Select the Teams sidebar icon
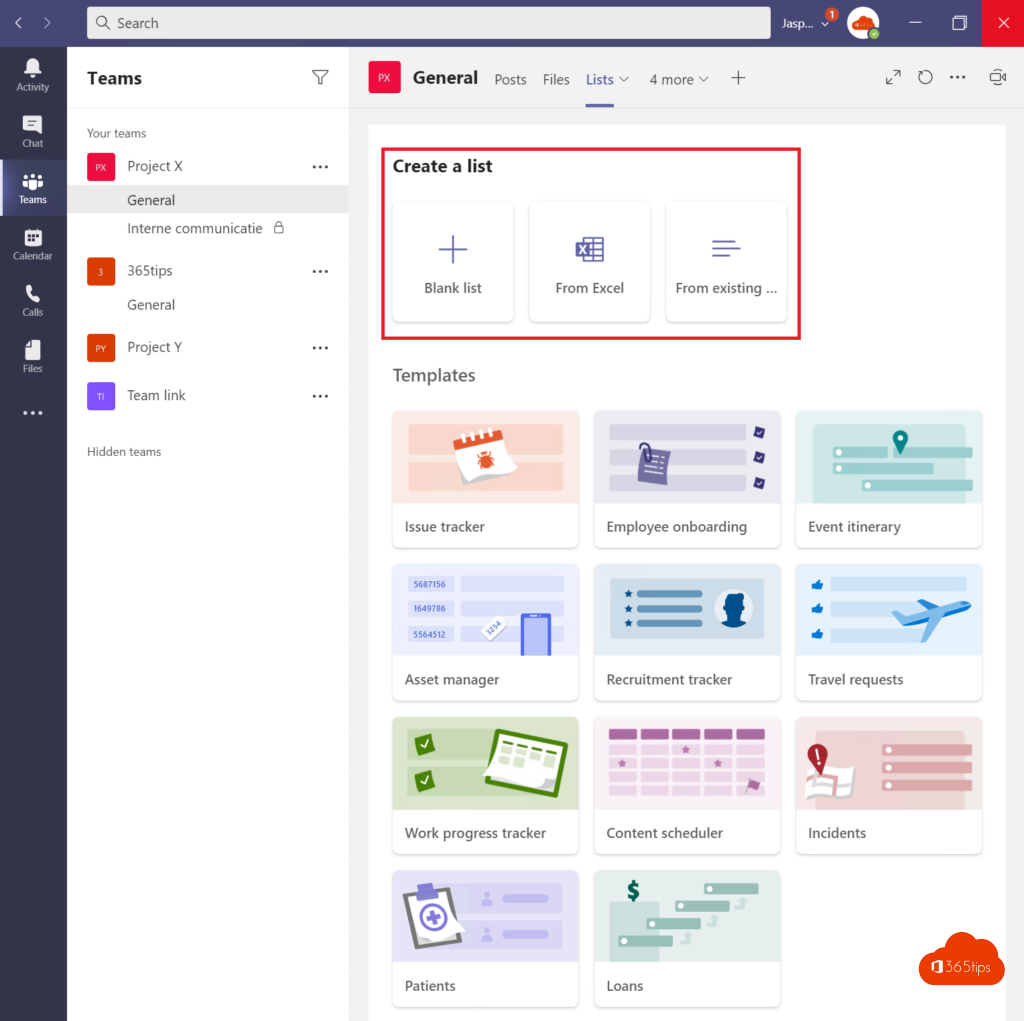This screenshot has width=1024, height=1021. pos(33,188)
